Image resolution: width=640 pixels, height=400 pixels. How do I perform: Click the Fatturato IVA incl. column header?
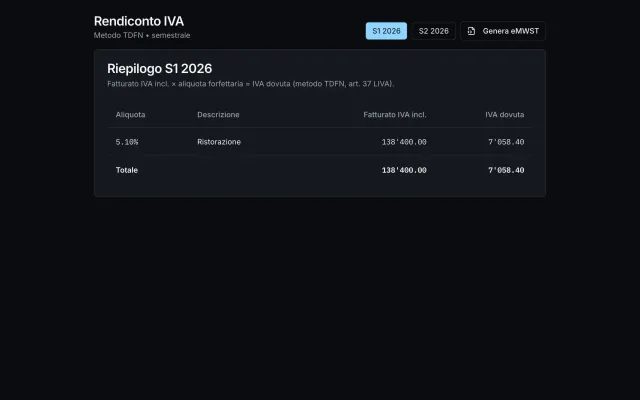coord(395,115)
